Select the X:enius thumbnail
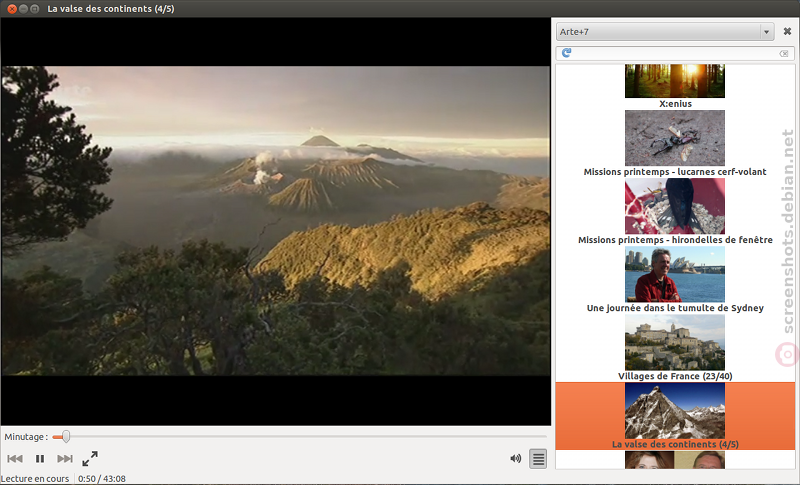800x485 pixels. (x=674, y=81)
